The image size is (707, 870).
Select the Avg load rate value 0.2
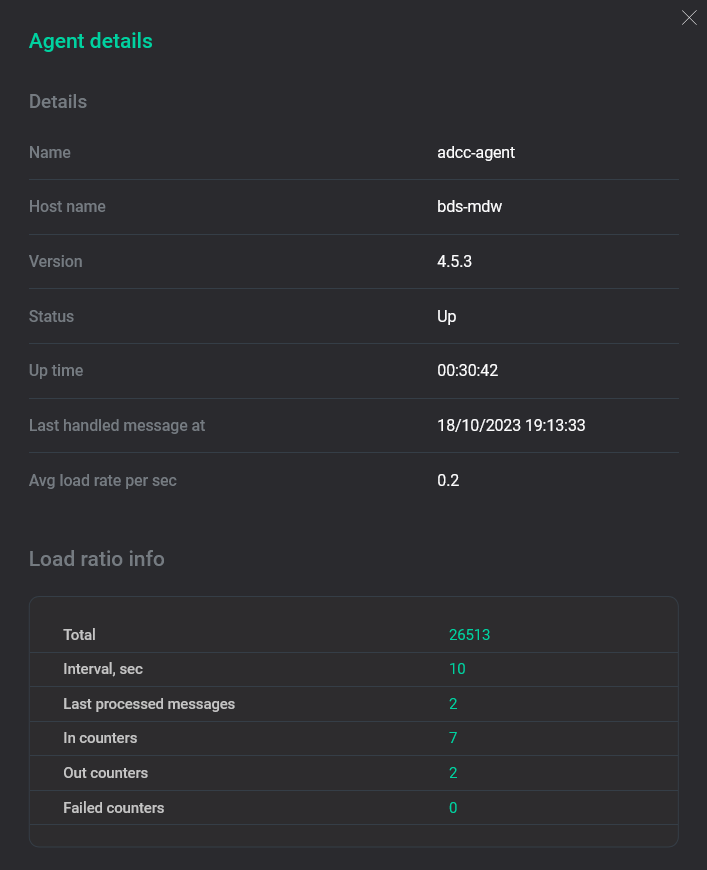tap(448, 480)
